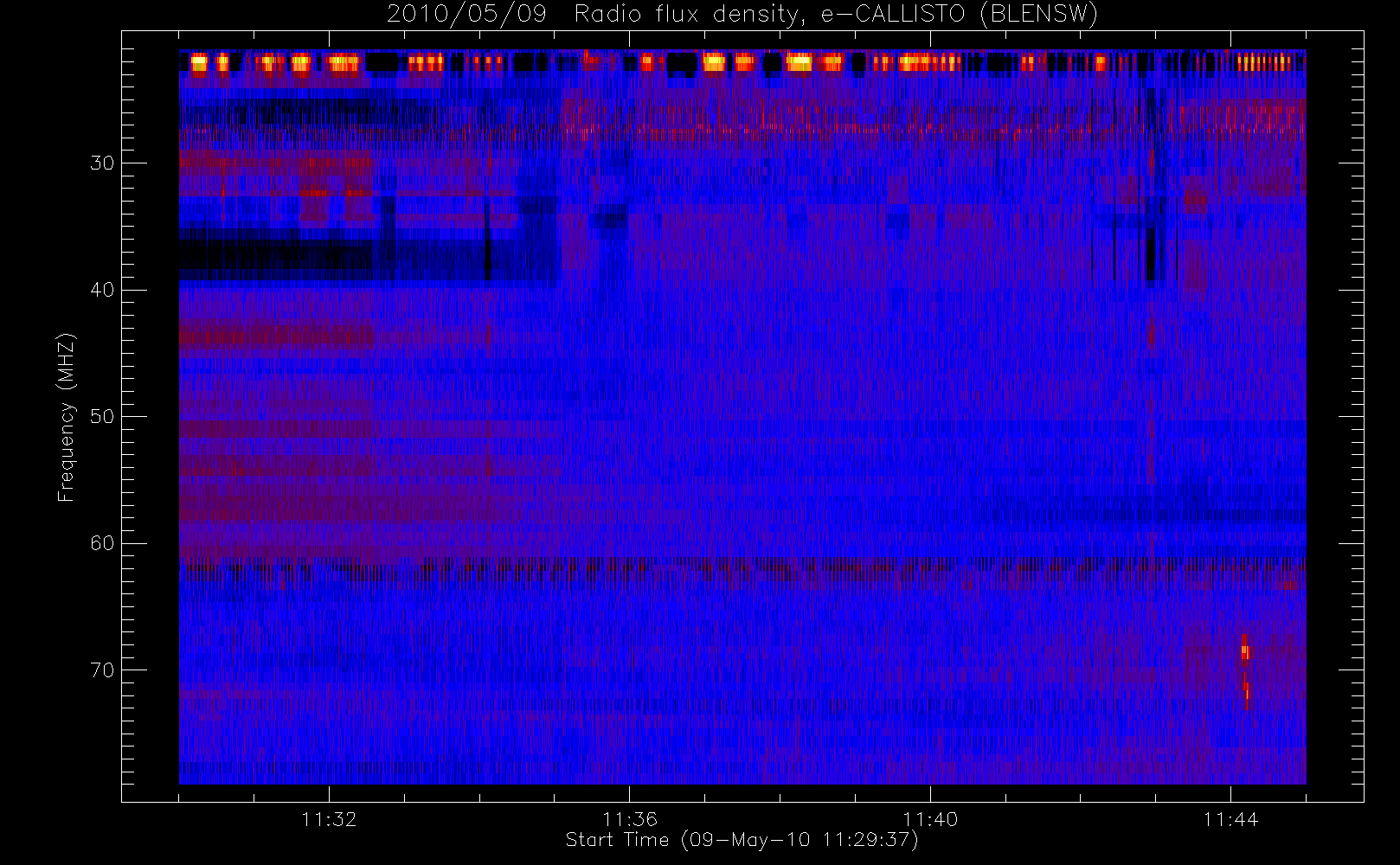1400x865 pixels.
Task: Select the 11:32 time tick label
Action: tap(329, 819)
